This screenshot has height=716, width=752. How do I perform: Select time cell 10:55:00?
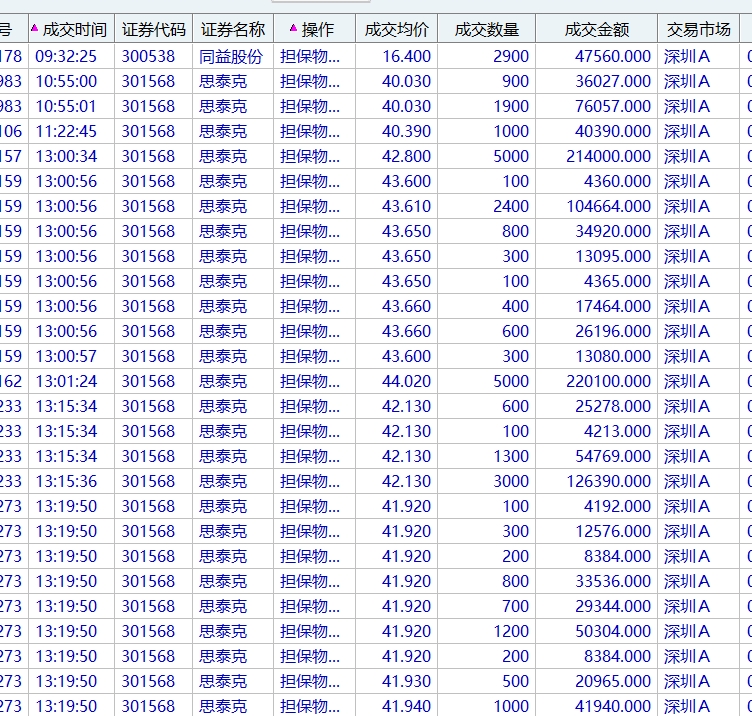[66, 82]
